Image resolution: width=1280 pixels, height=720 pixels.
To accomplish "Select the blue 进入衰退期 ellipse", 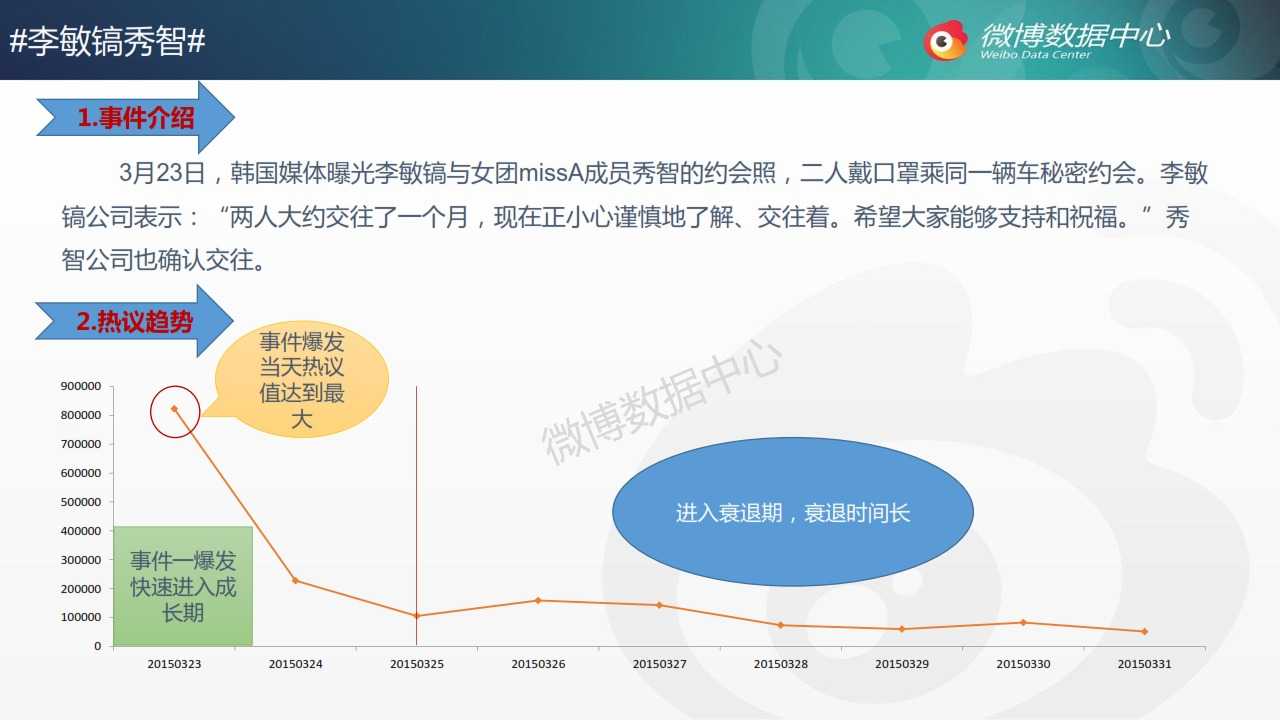I will tap(792, 512).
